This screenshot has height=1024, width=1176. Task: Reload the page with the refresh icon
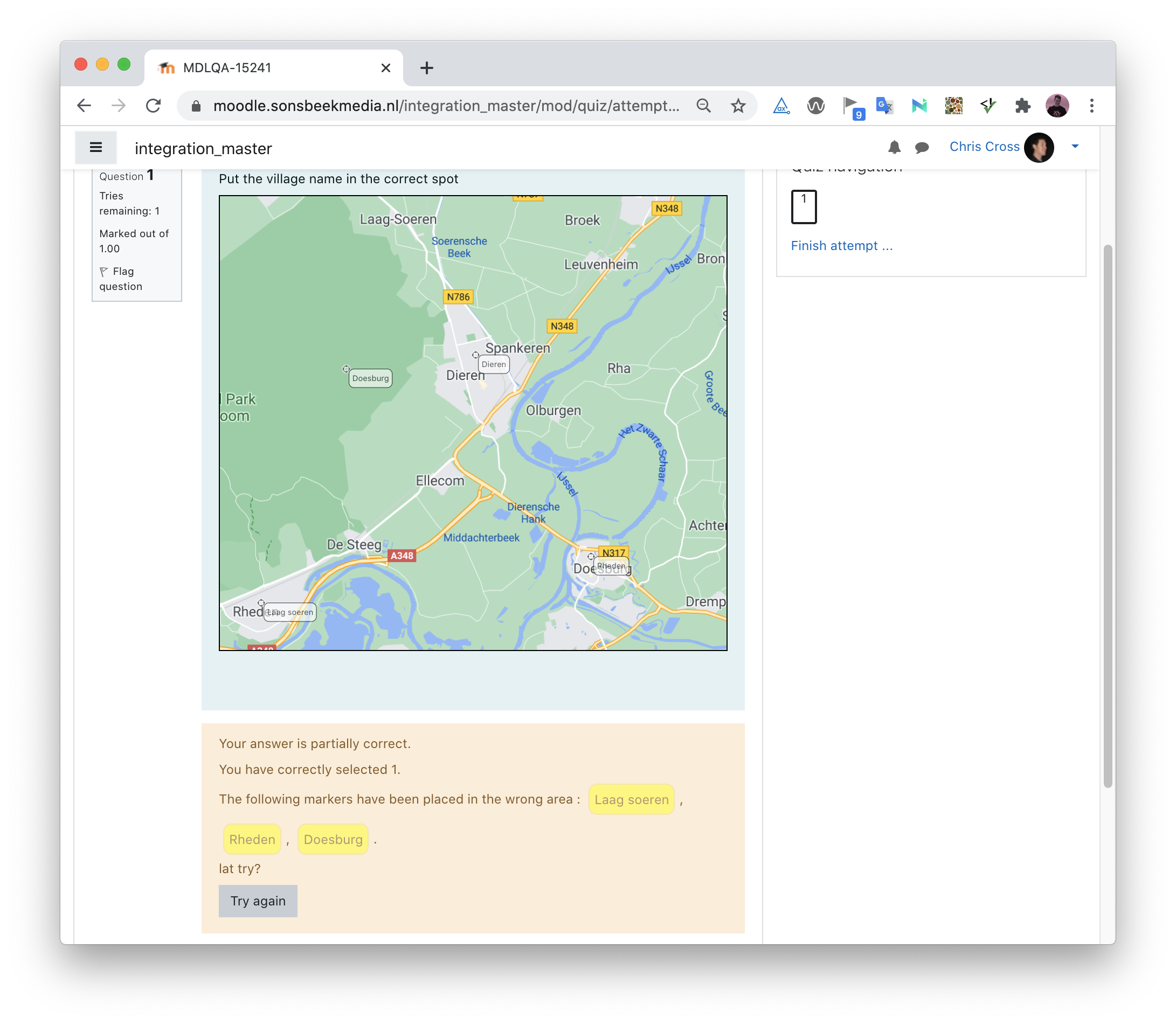tap(153, 106)
